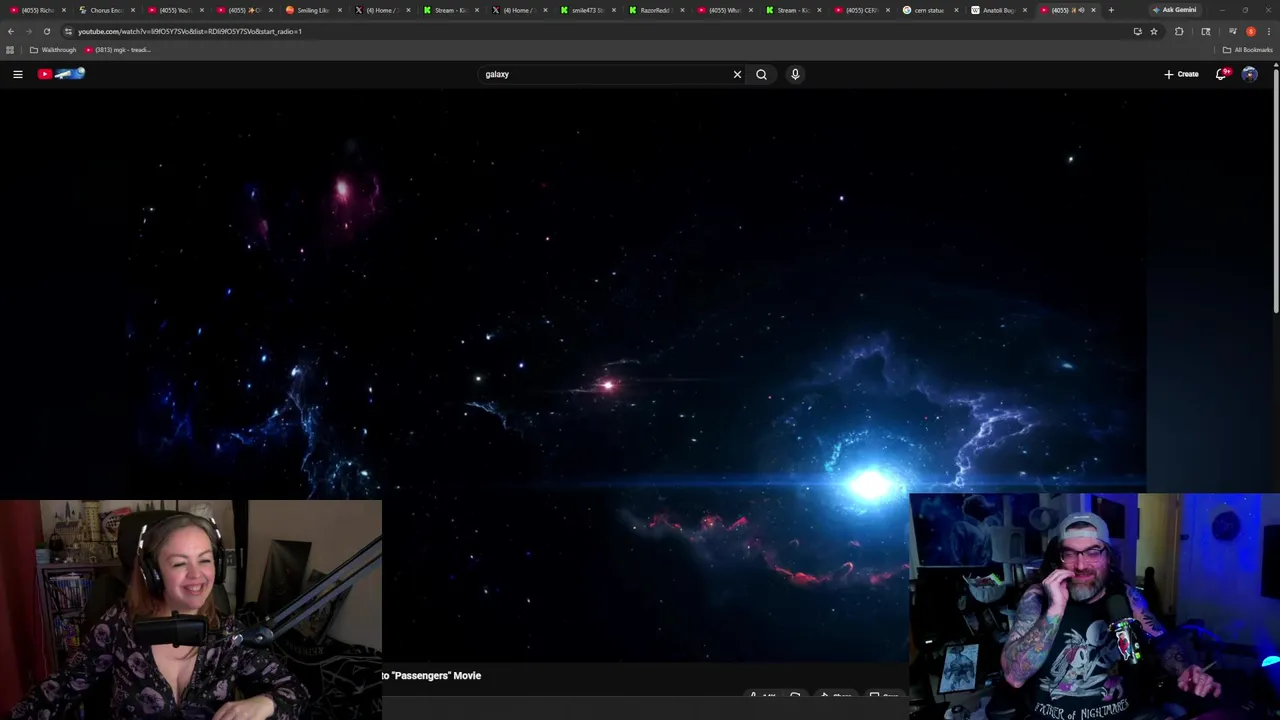The height and width of the screenshot is (720, 1280).
Task: Open the media controls icon in toolbar
Action: point(1232,31)
